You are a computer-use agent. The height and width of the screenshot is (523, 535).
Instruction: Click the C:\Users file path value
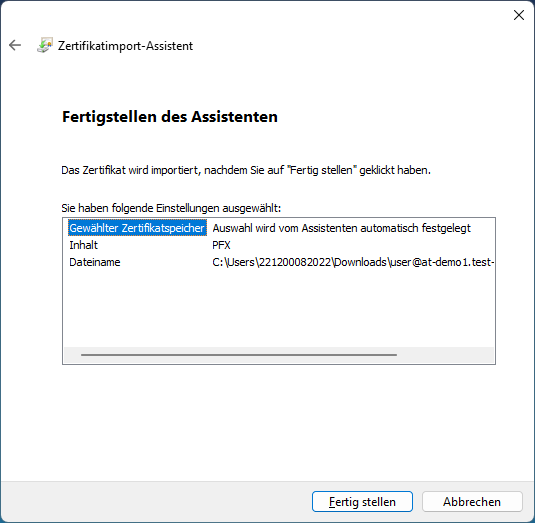353,262
